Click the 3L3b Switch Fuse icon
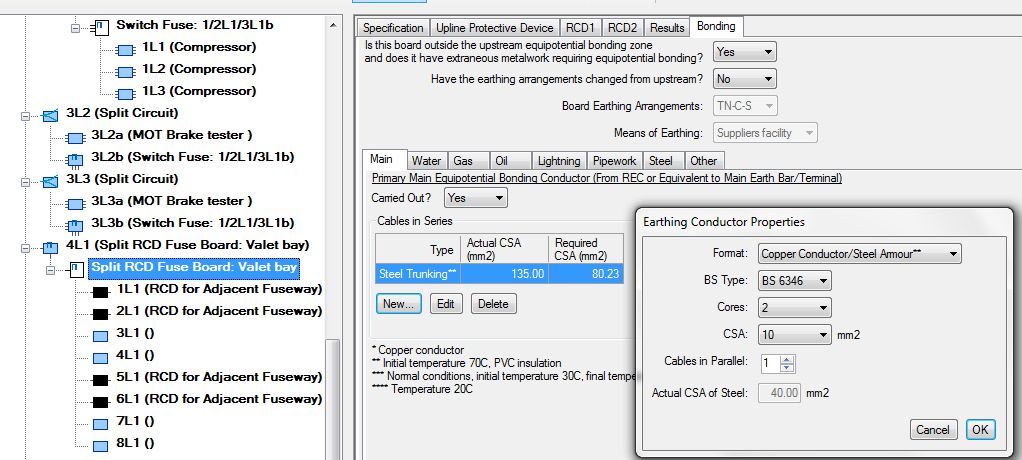This screenshot has width=1022, height=460. tap(76, 225)
